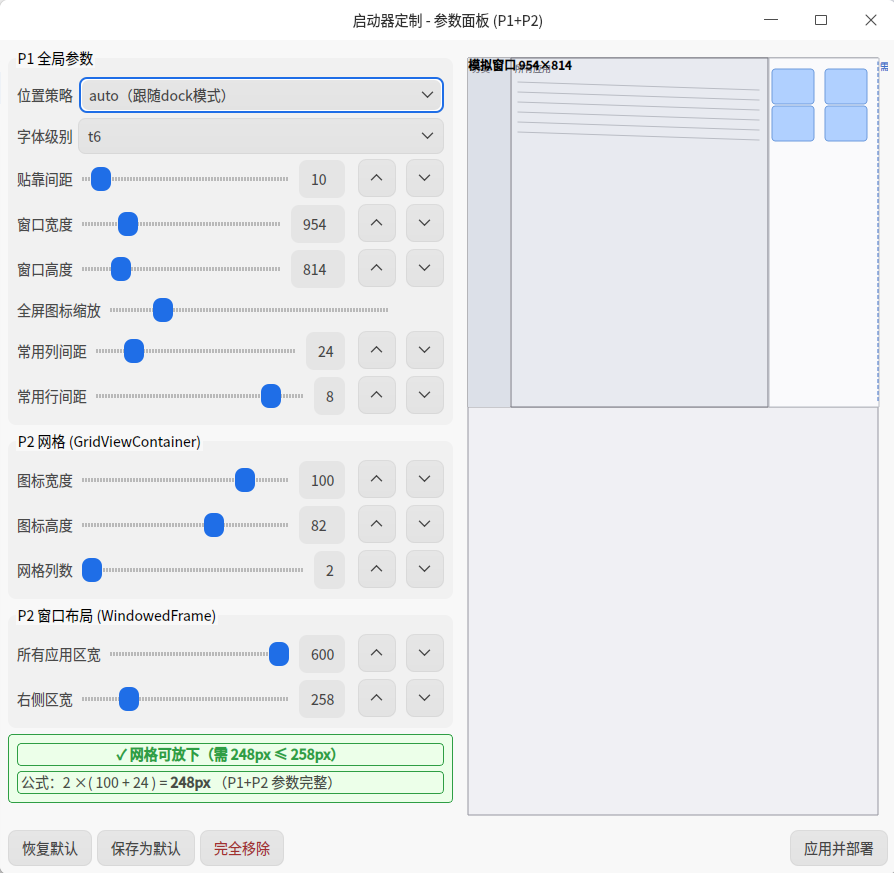The width and height of the screenshot is (894, 873).
Task: Increase 所有应用区宽 with the up arrow
Action: coord(377,653)
